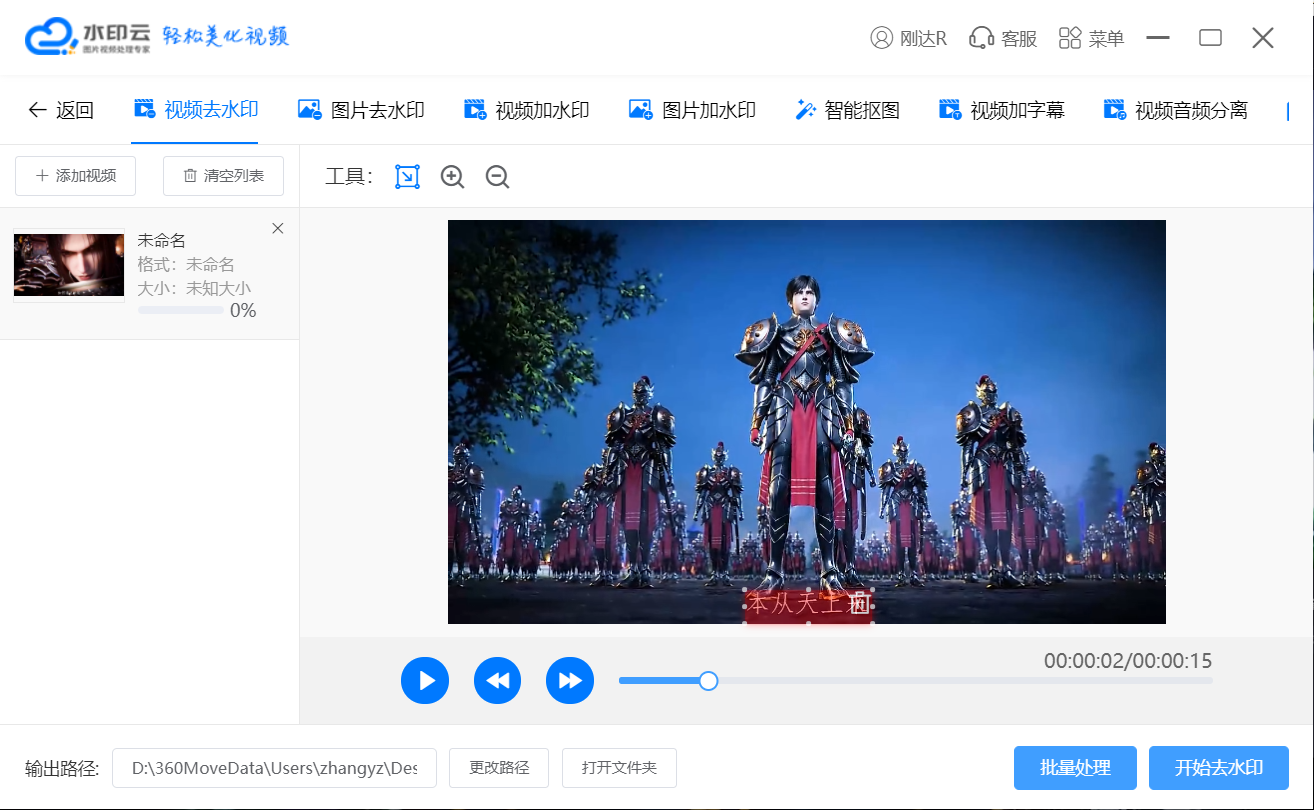Click the 批量处理 button
This screenshot has height=810, width=1314.
[x=1075, y=768]
